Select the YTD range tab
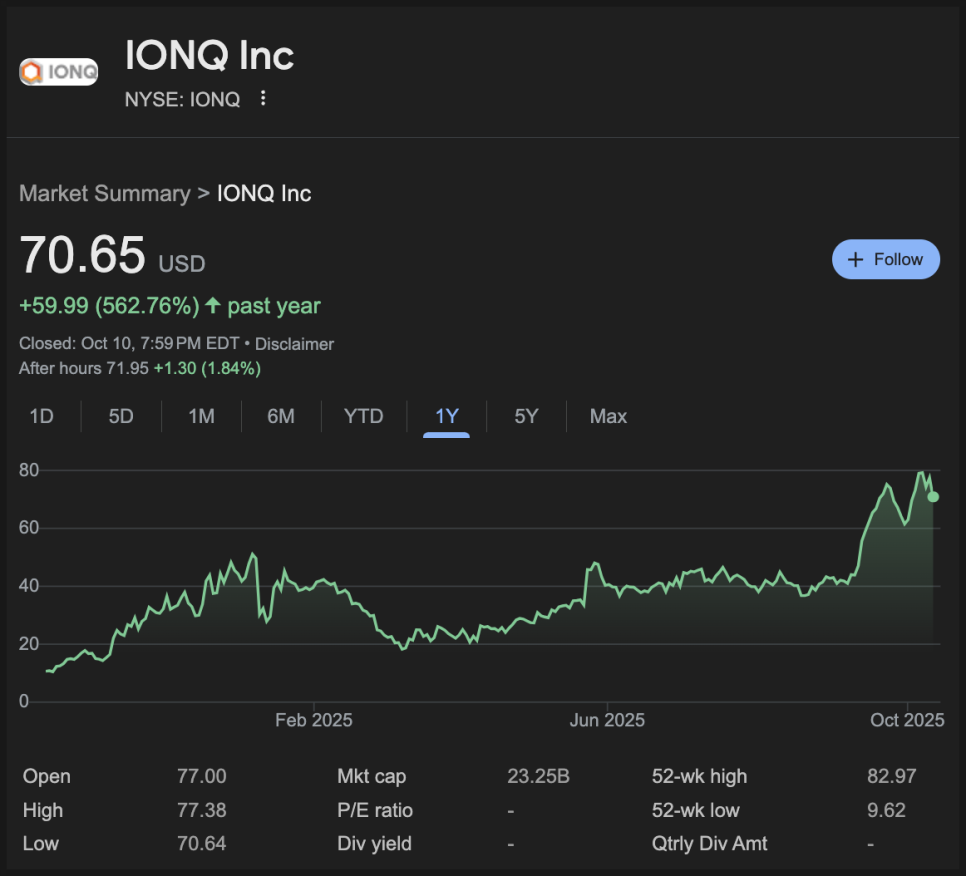The height and width of the screenshot is (876, 966). (363, 416)
